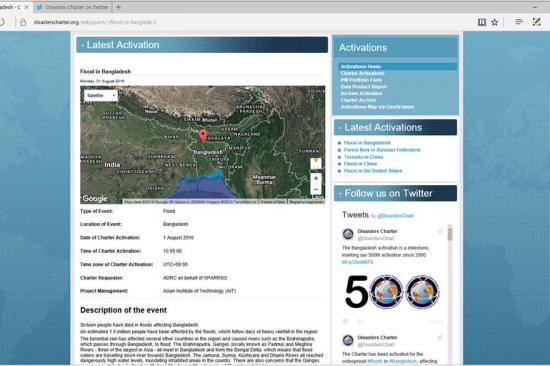
Task: Make a Web Note with pen icon
Action: [536, 22]
